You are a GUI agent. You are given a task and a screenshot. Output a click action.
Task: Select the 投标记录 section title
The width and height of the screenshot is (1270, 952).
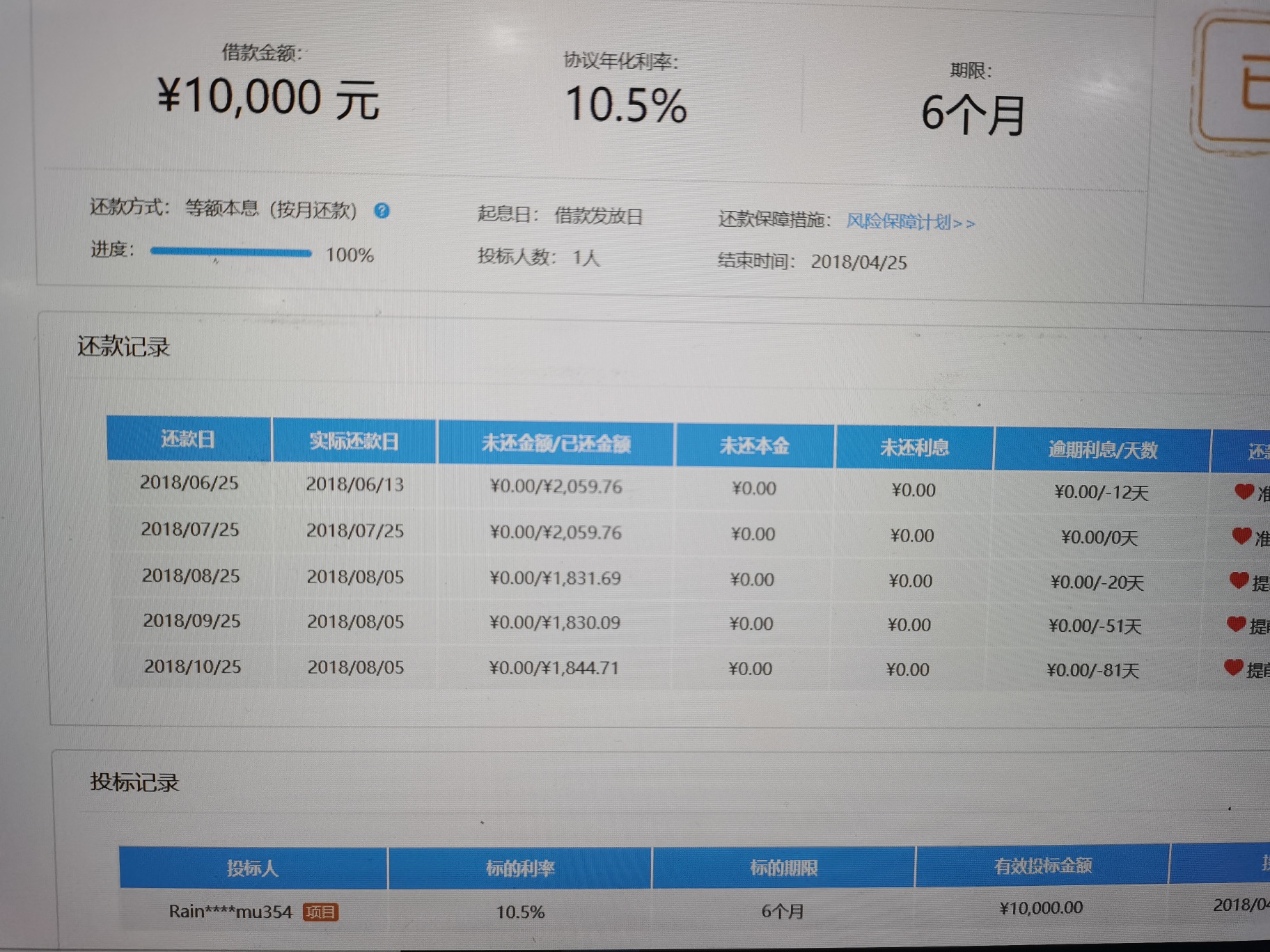tap(134, 782)
